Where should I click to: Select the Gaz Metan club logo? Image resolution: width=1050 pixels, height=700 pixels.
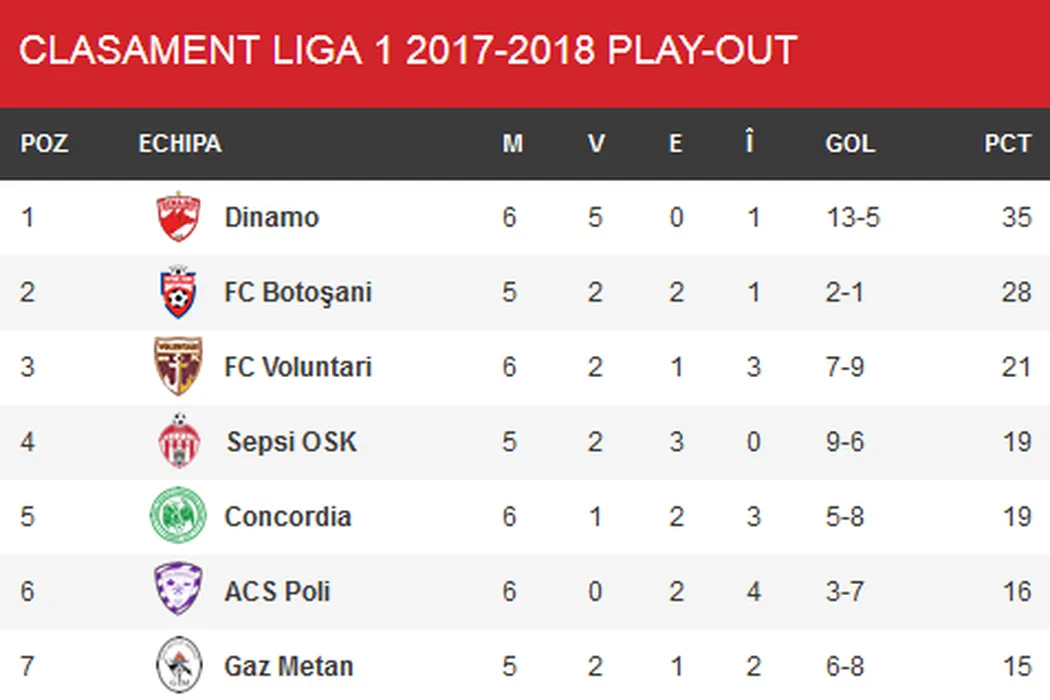click(x=179, y=665)
